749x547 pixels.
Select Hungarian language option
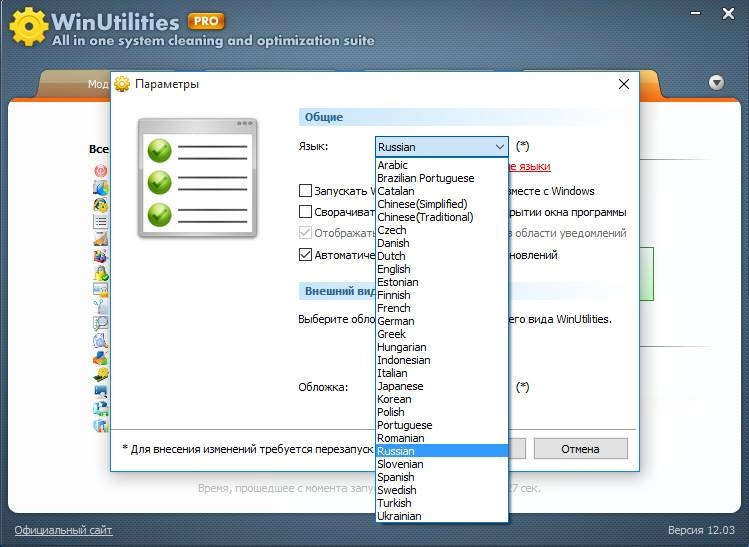tap(441, 347)
